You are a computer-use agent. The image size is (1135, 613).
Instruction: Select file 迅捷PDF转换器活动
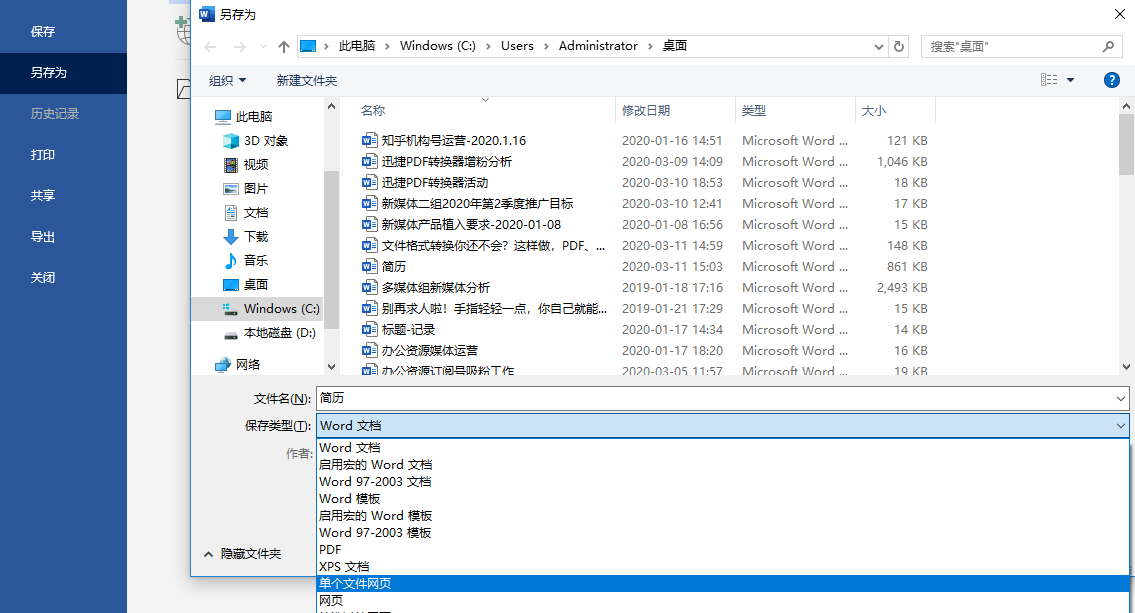coord(434,182)
